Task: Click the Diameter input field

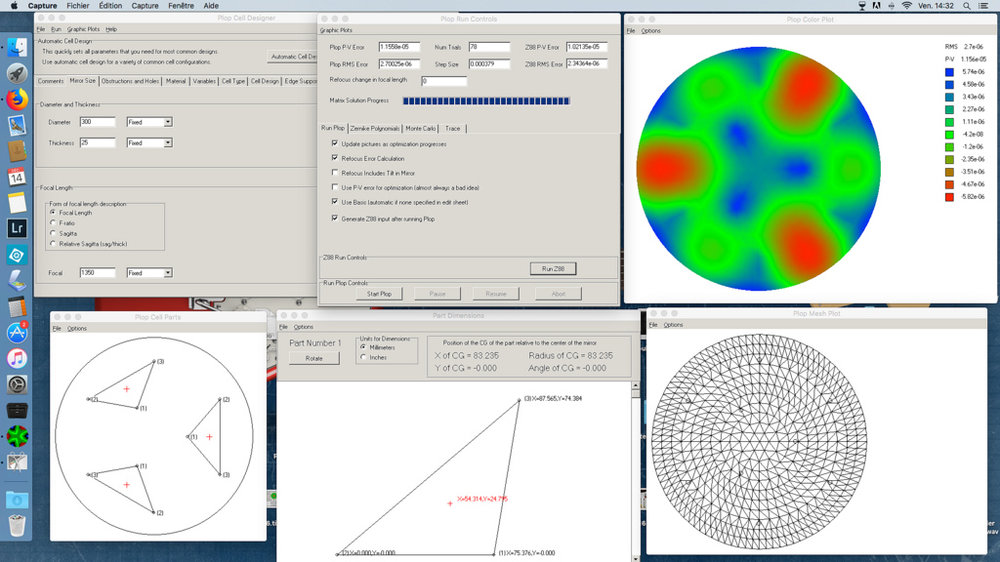Action: pyautogui.click(x=98, y=122)
